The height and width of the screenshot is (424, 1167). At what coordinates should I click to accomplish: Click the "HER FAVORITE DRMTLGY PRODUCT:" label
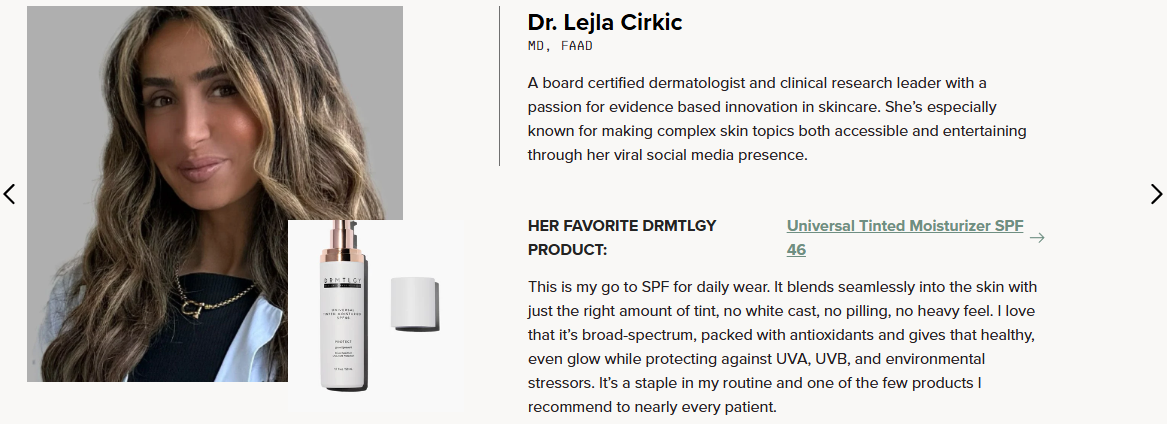point(622,237)
